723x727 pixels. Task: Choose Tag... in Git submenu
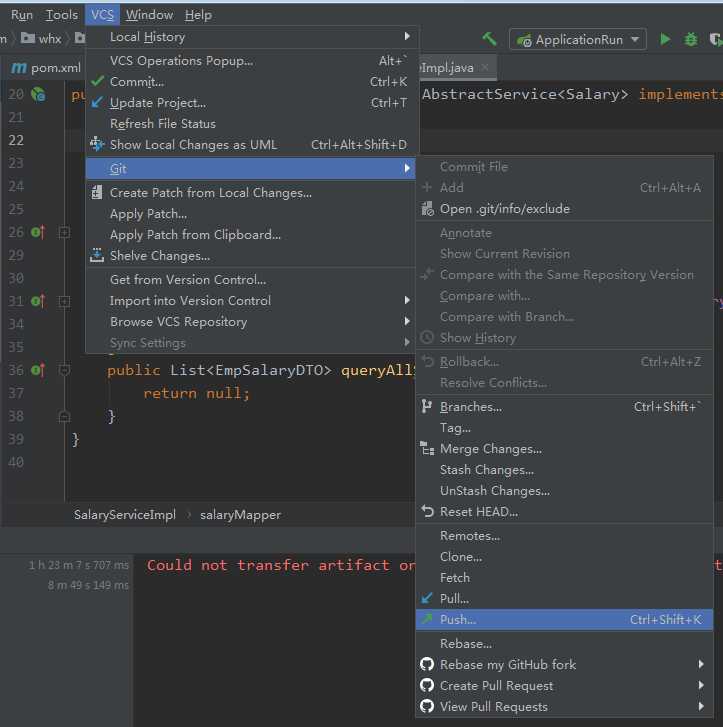564,427
